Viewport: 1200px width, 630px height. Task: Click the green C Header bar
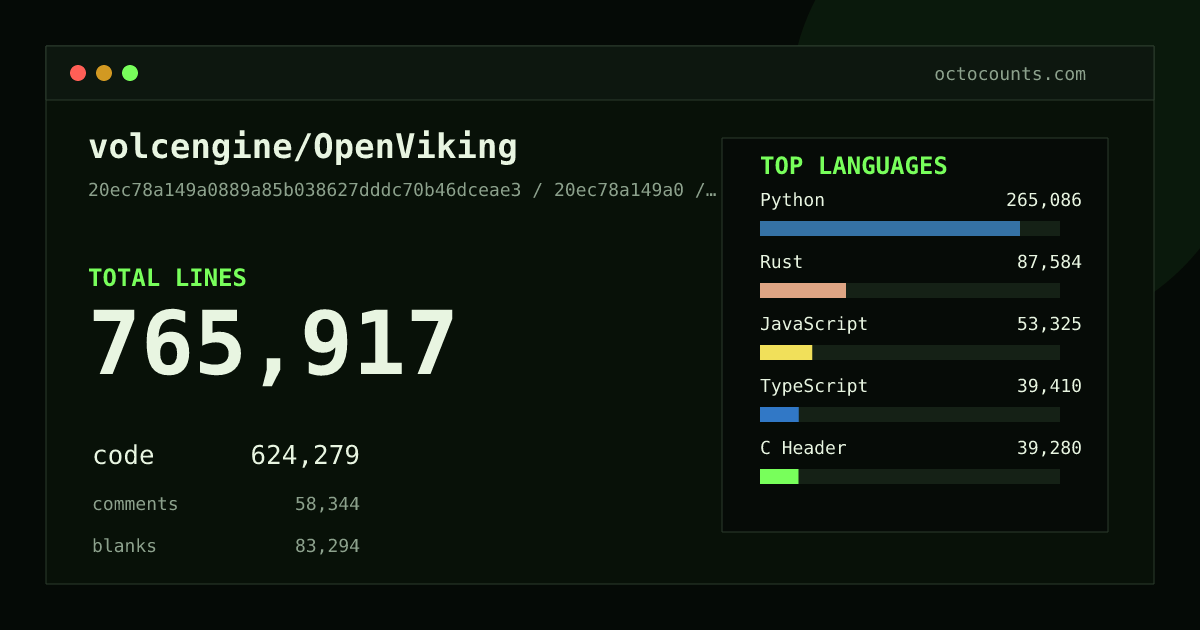[x=779, y=476]
